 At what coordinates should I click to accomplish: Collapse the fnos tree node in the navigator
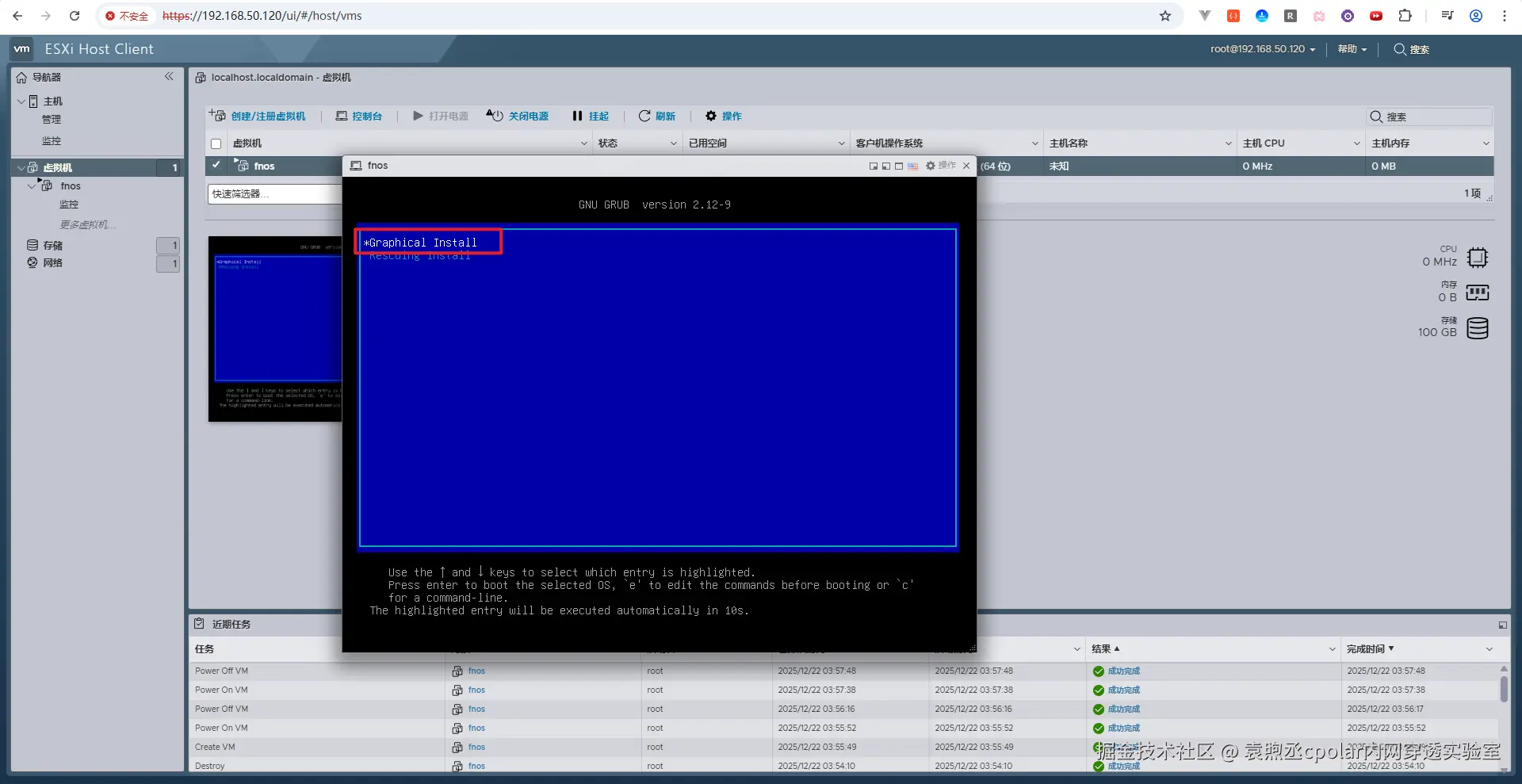click(x=33, y=185)
